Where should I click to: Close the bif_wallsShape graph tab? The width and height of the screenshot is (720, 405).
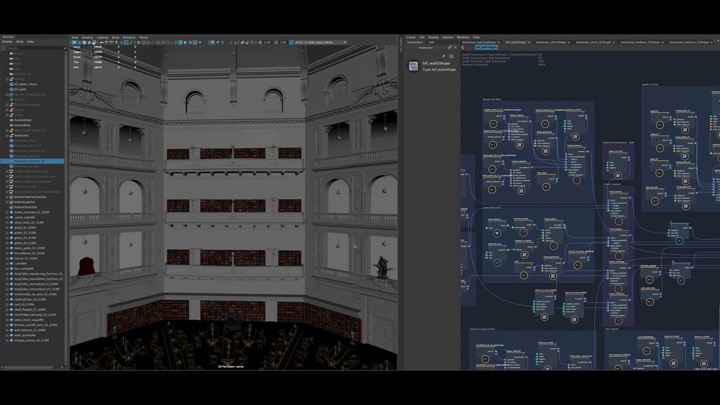[529, 42]
